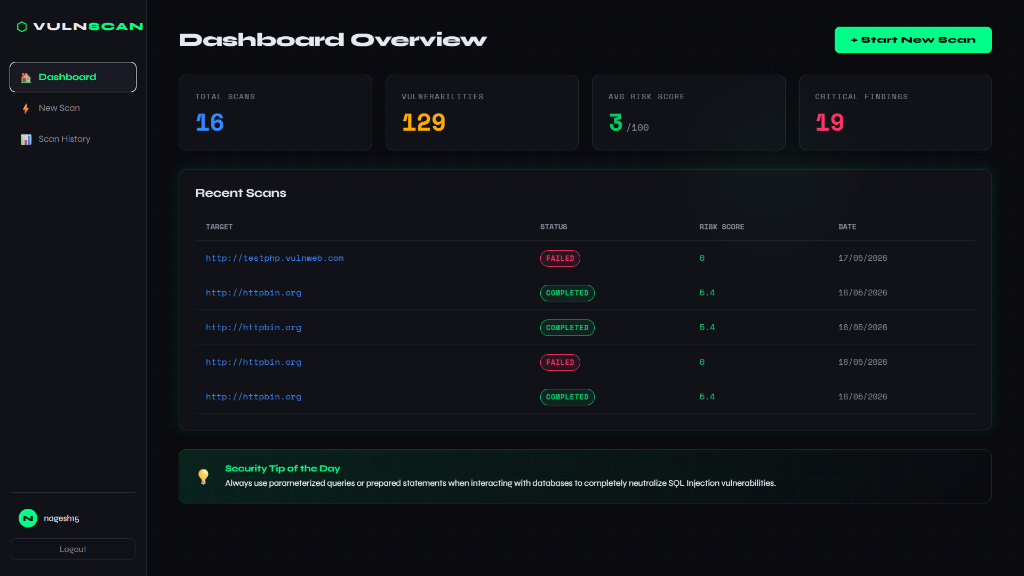Click the VulnScan hexagon logo icon
The image size is (1024, 576).
coord(22,27)
